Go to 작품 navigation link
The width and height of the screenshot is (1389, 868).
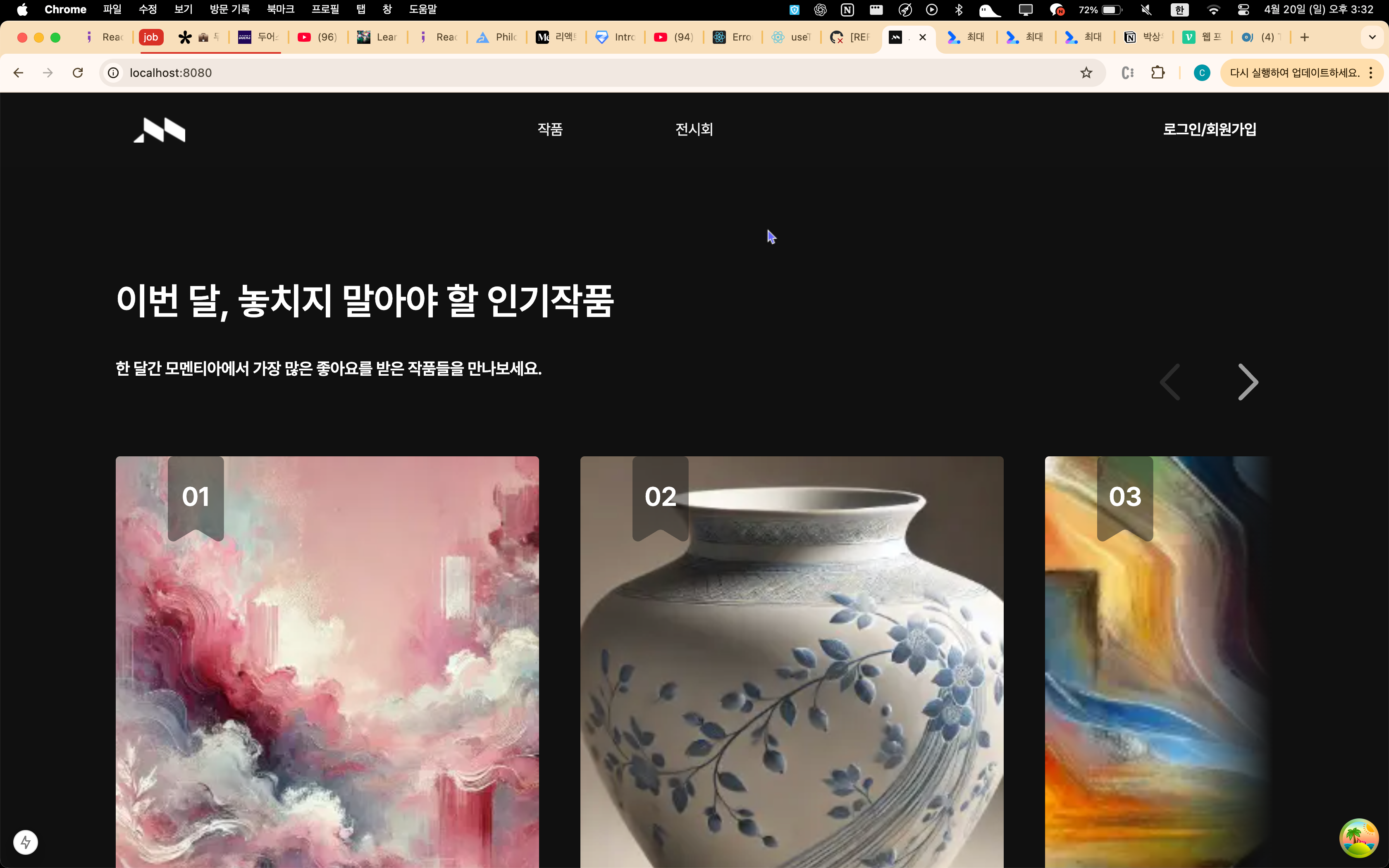click(x=550, y=129)
